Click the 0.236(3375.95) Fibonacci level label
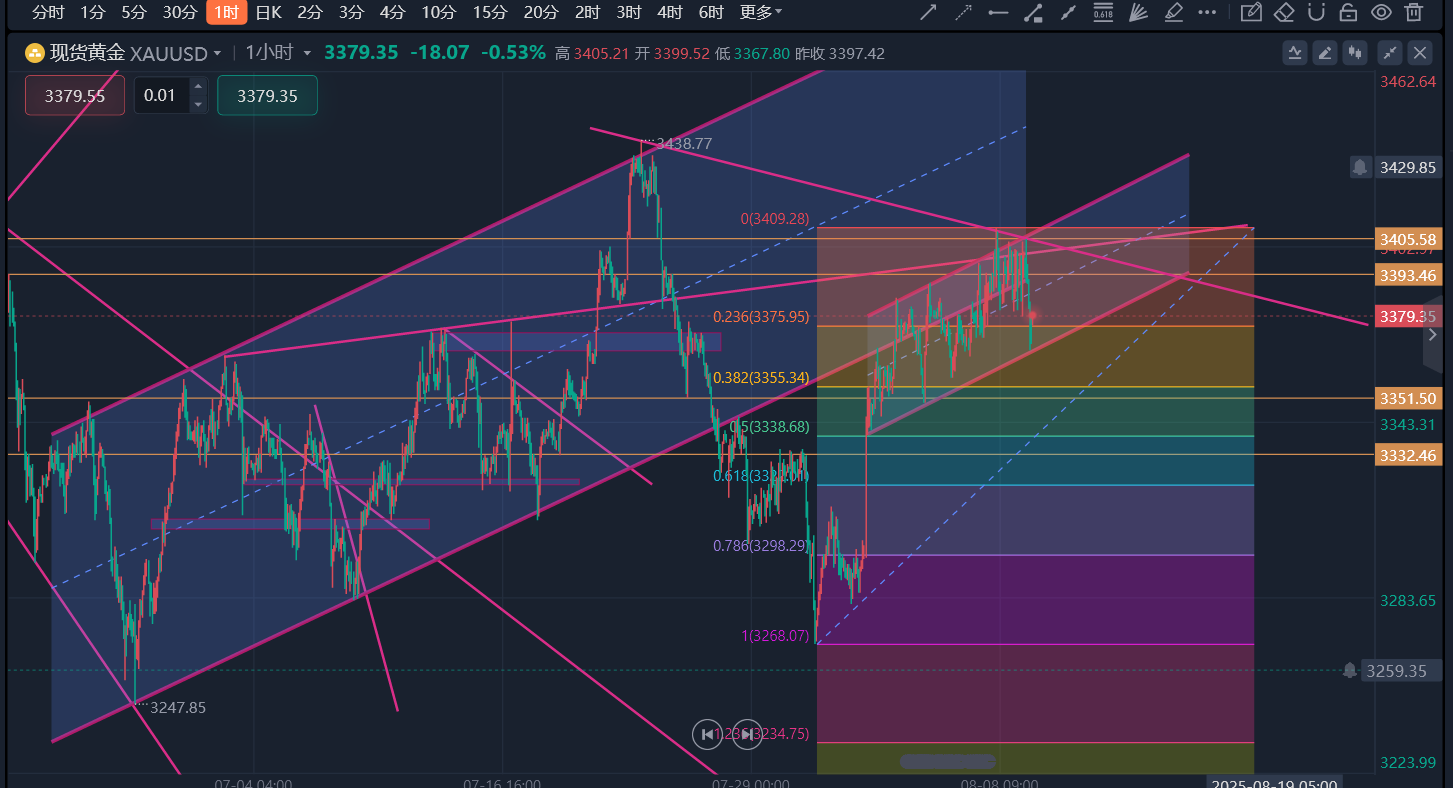Viewport: 1453px width, 788px height. tap(761, 316)
